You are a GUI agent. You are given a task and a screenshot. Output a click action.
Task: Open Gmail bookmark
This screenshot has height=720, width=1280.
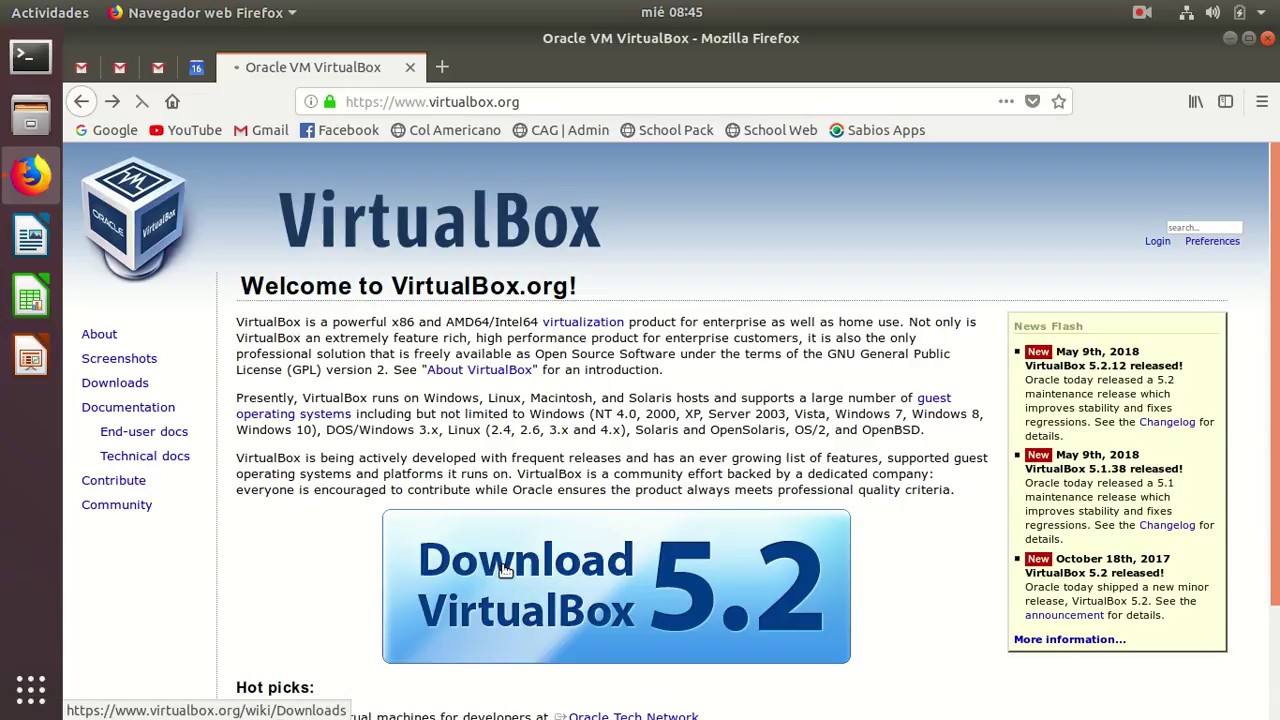coord(261,130)
